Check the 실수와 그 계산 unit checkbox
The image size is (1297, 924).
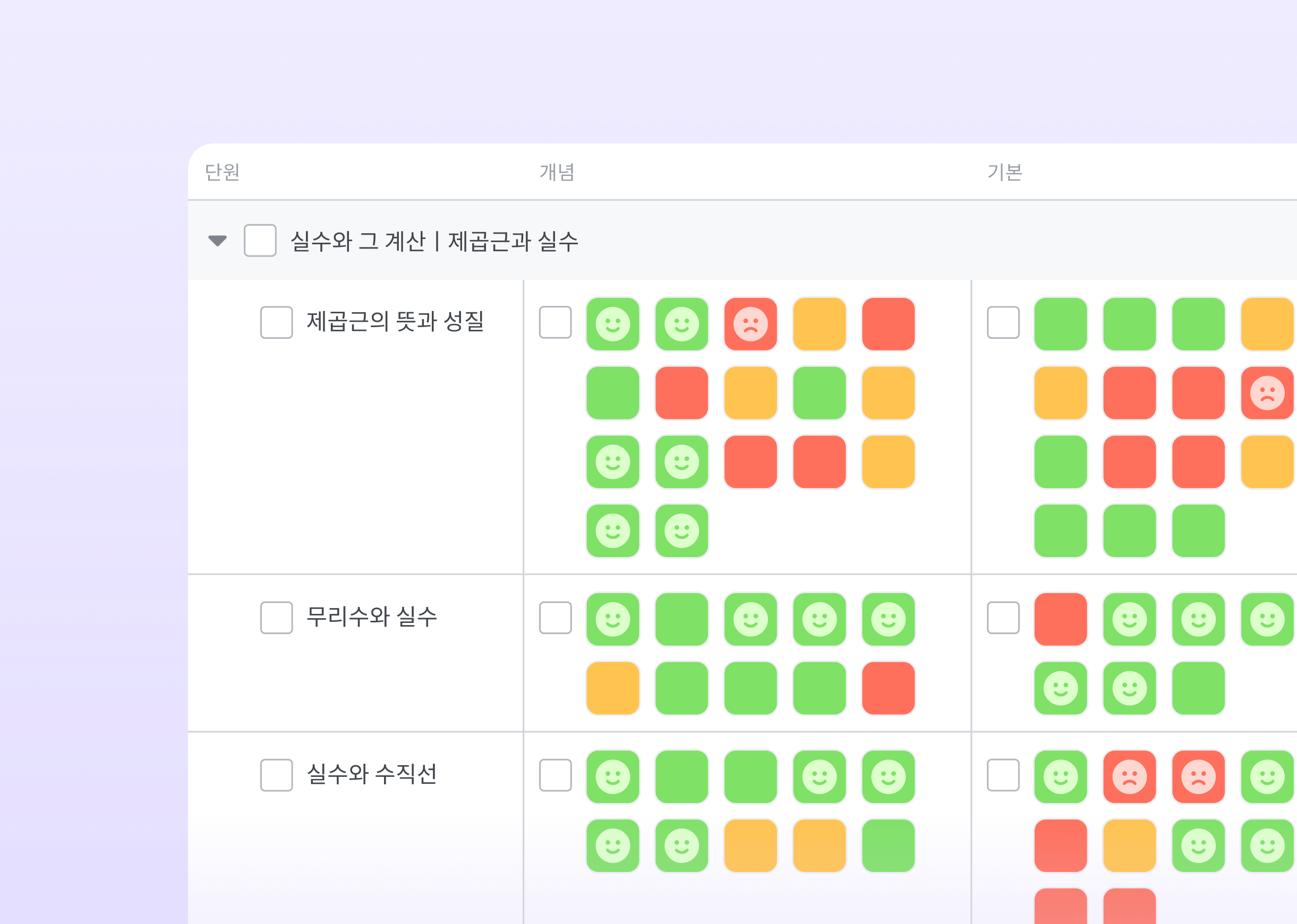[x=260, y=241]
